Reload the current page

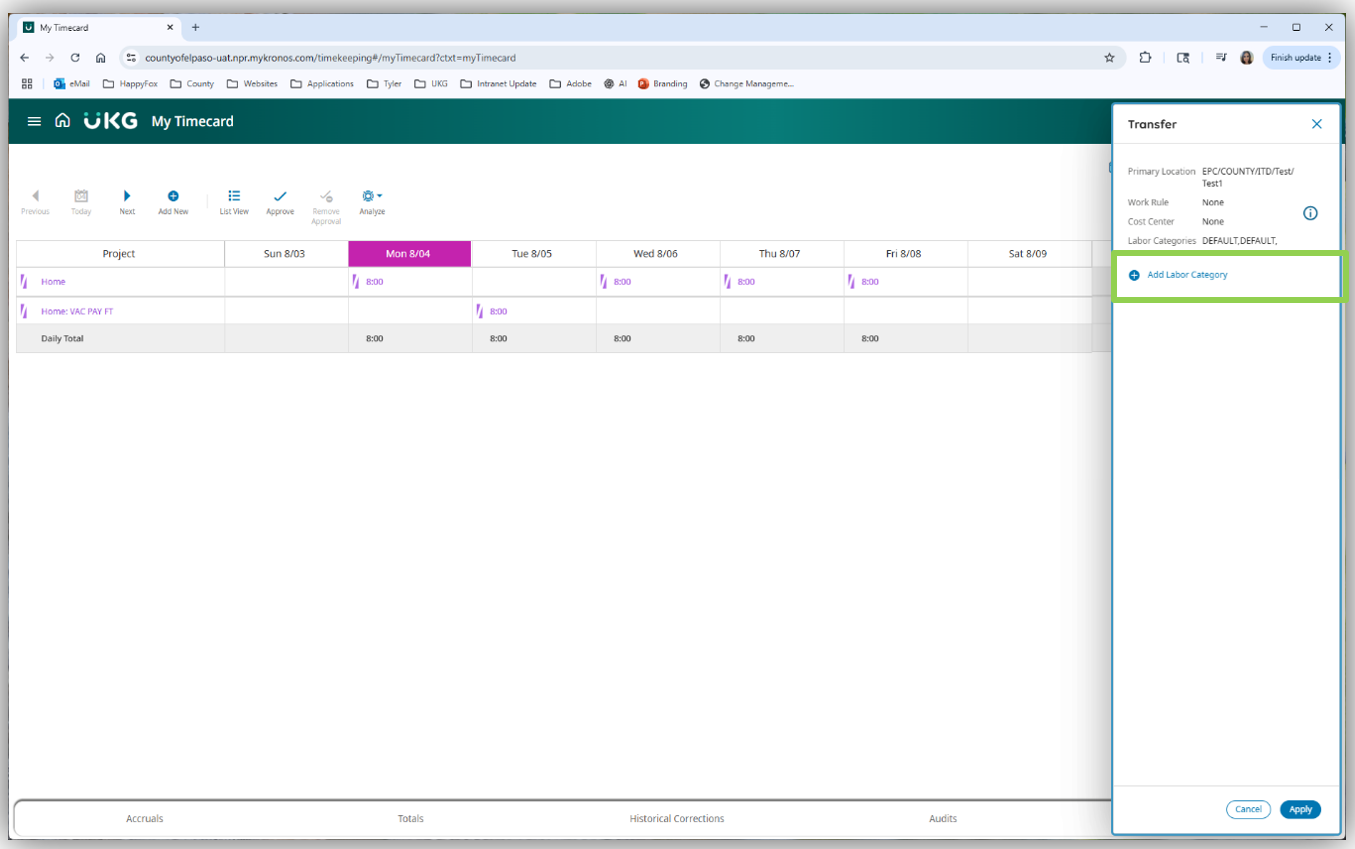tap(75, 58)
